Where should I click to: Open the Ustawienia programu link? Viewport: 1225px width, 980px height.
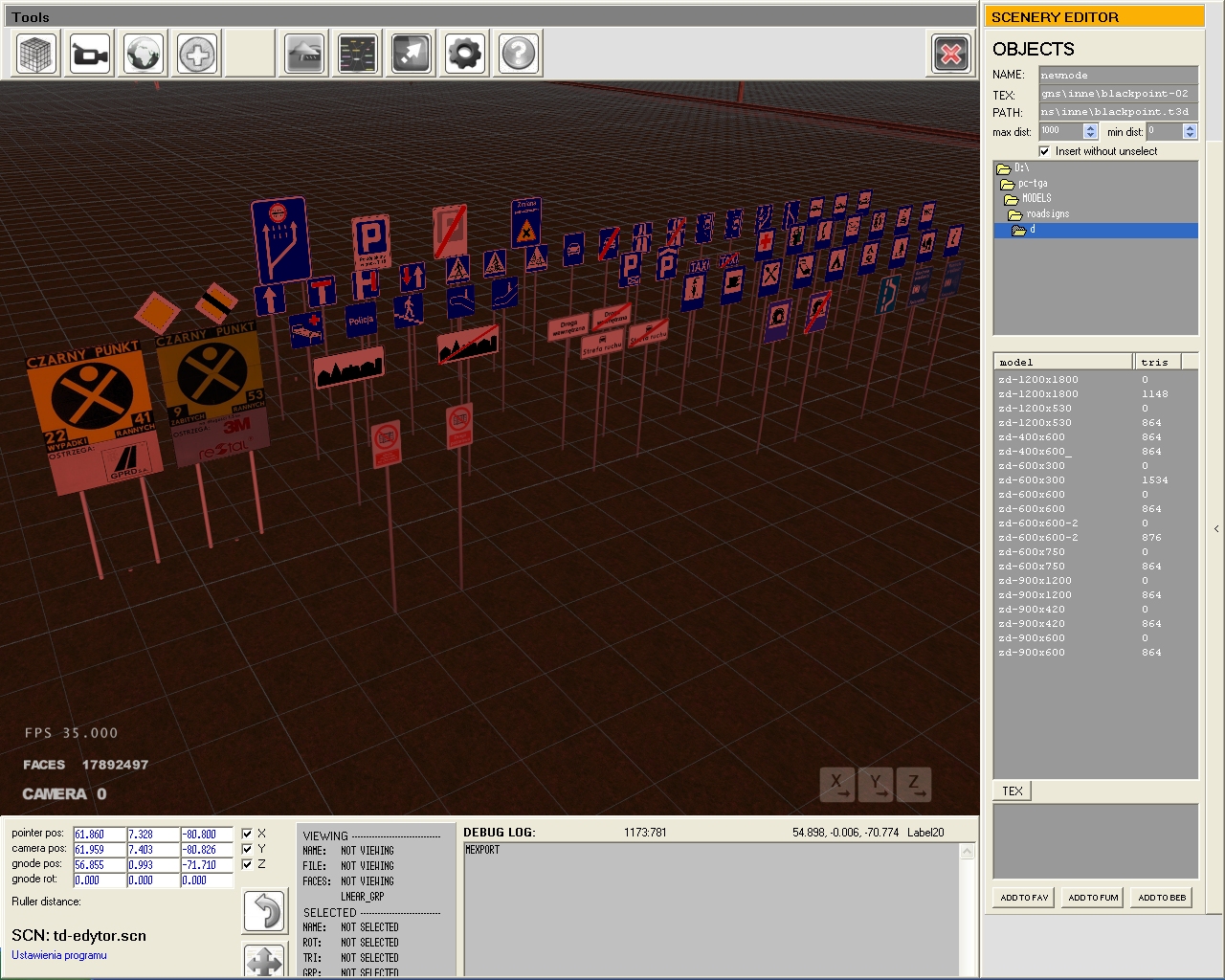click(59, 955)
